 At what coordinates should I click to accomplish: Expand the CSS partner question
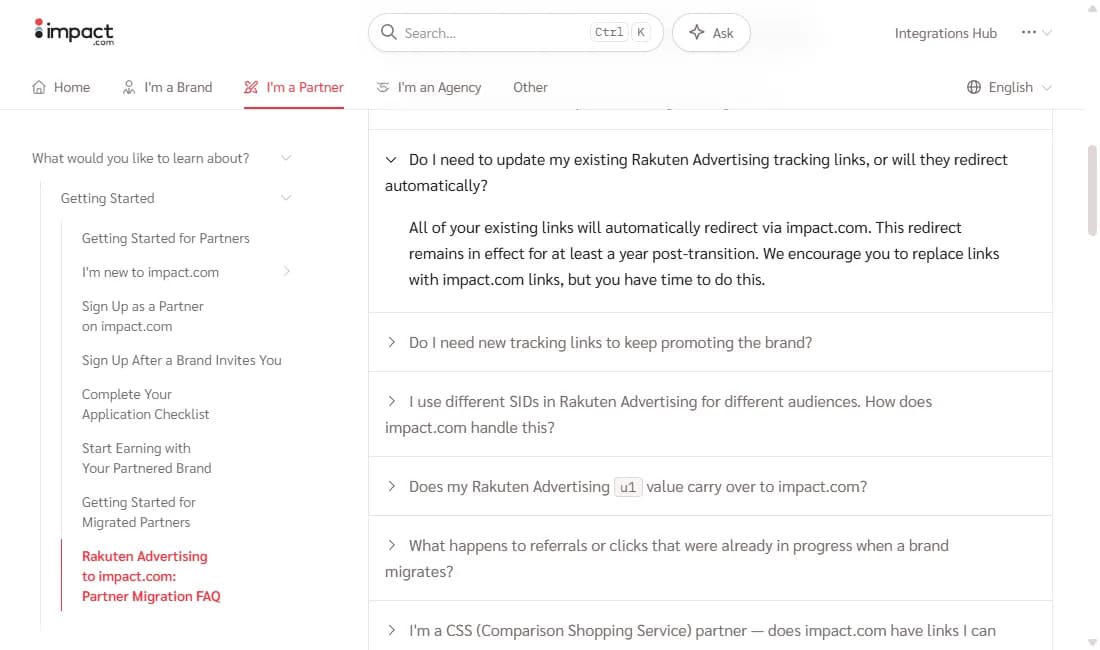pos(710,630)
